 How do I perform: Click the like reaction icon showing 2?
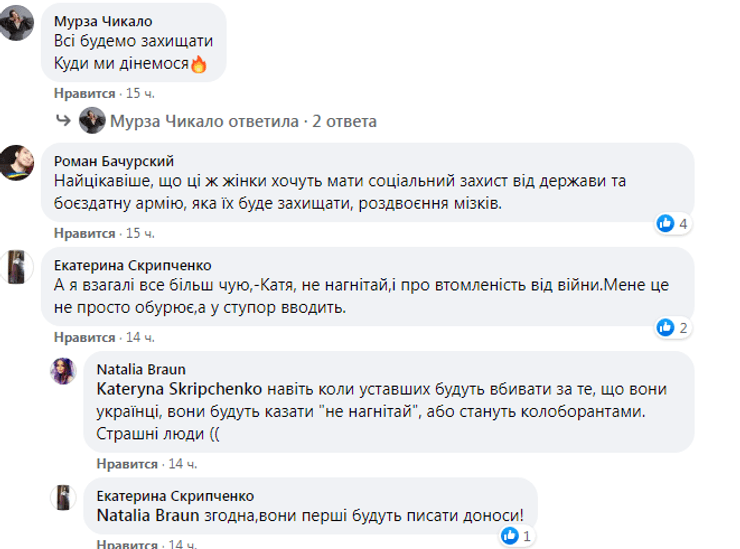(x=665, y=326)
